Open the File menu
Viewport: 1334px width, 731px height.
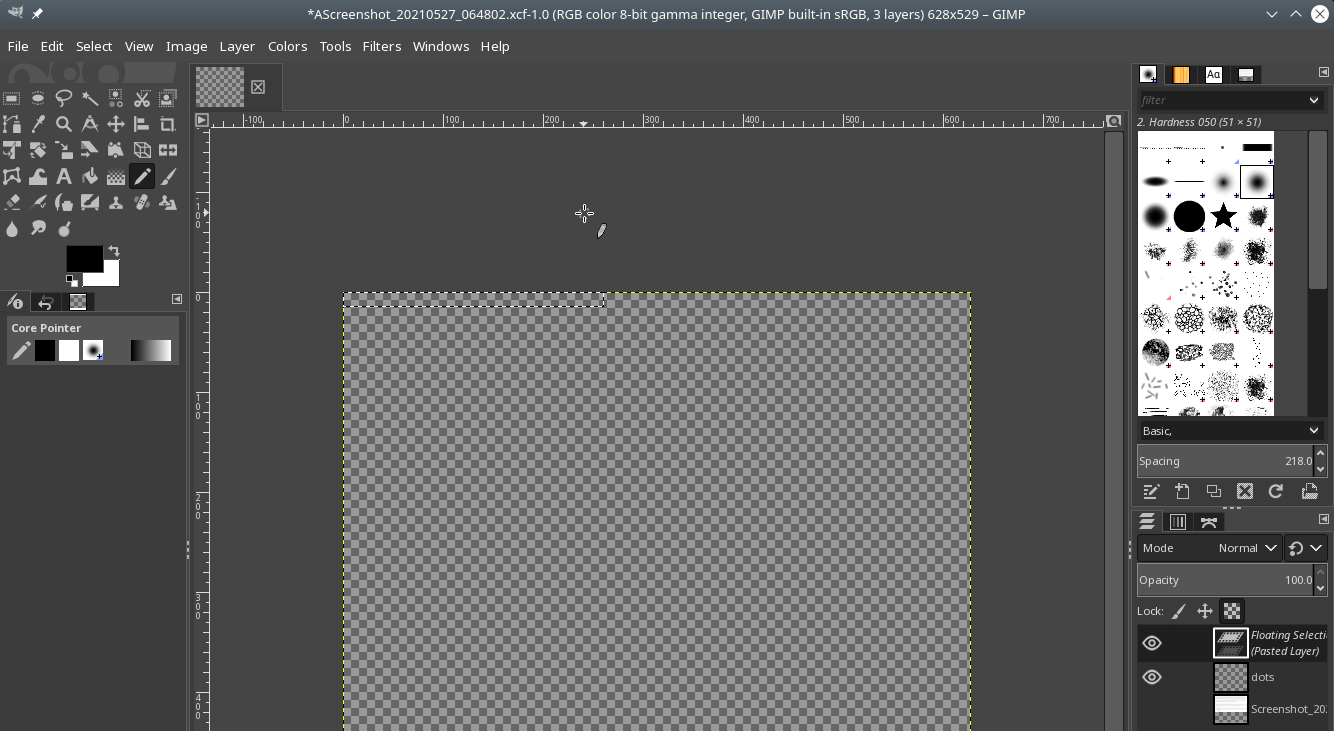coord(18,46)
